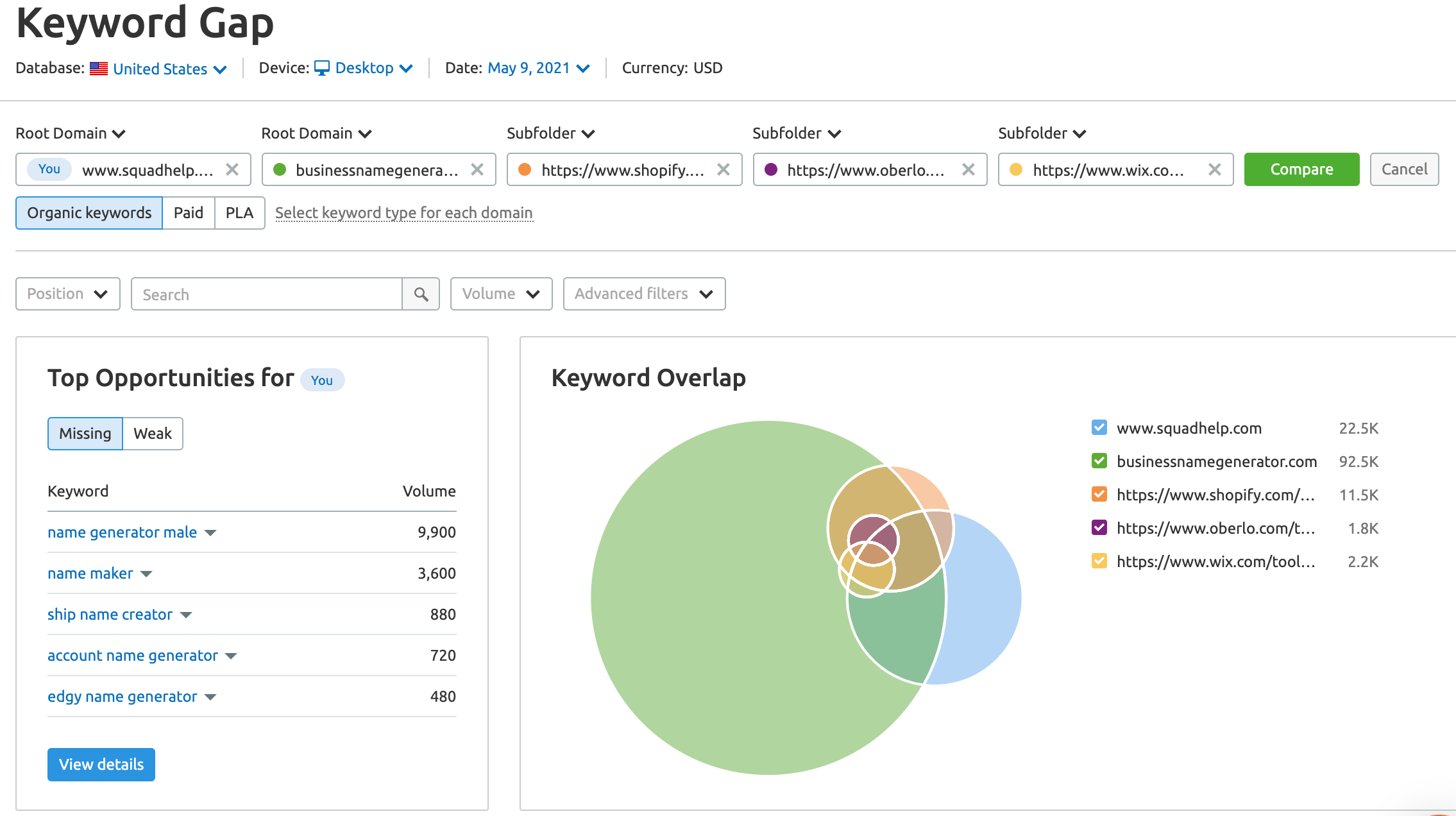Open the second Root Domain type dropdown

pyautogui.click(x=317, y=133)
